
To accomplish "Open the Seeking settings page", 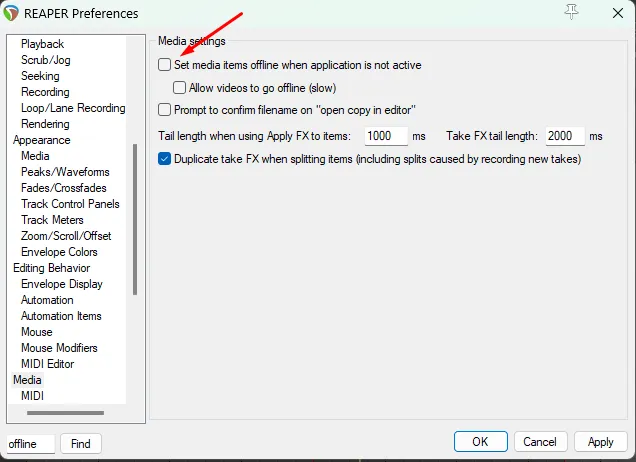I will [40, 76].
